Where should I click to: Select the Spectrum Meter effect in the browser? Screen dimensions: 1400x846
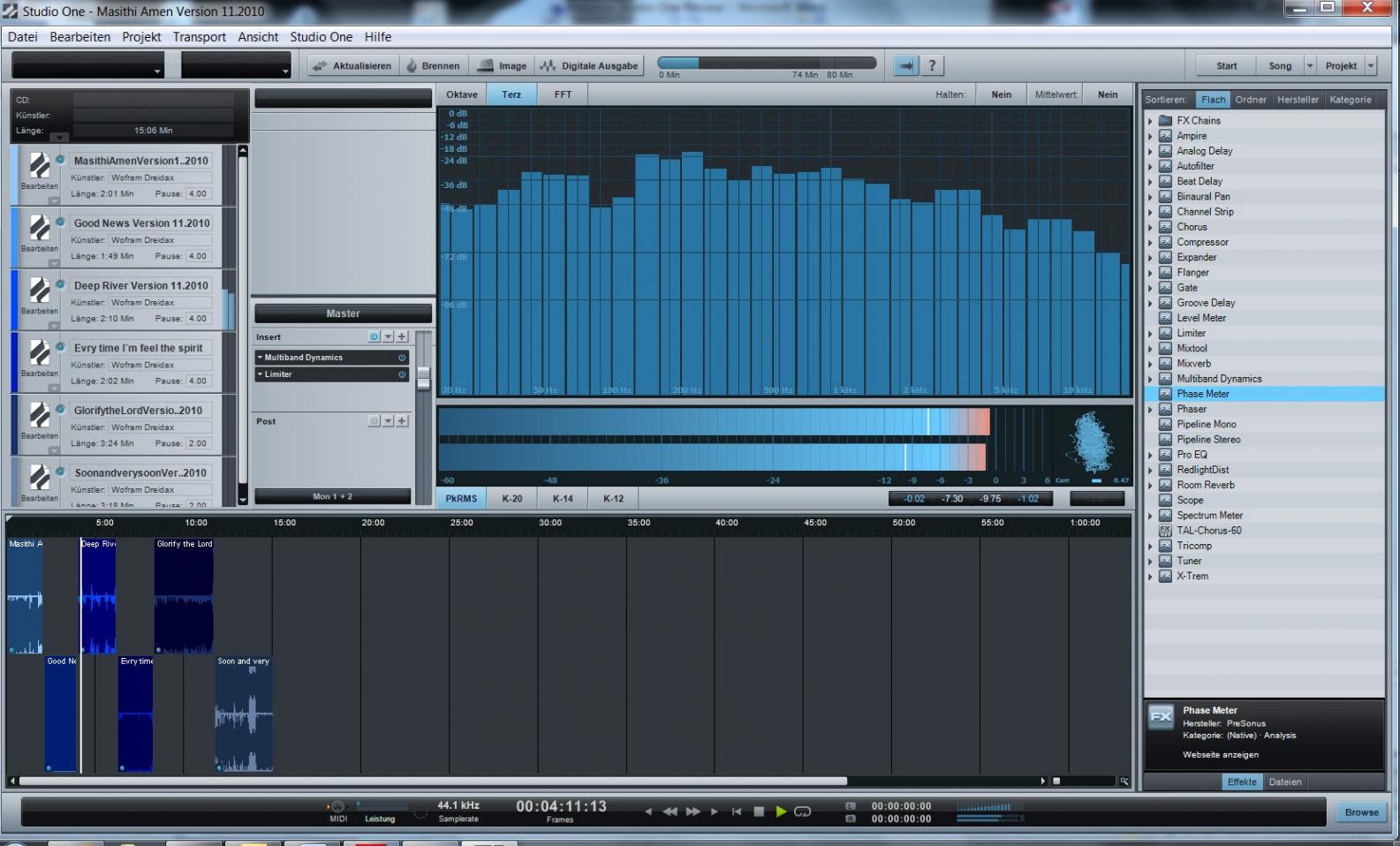[1265, 515]
